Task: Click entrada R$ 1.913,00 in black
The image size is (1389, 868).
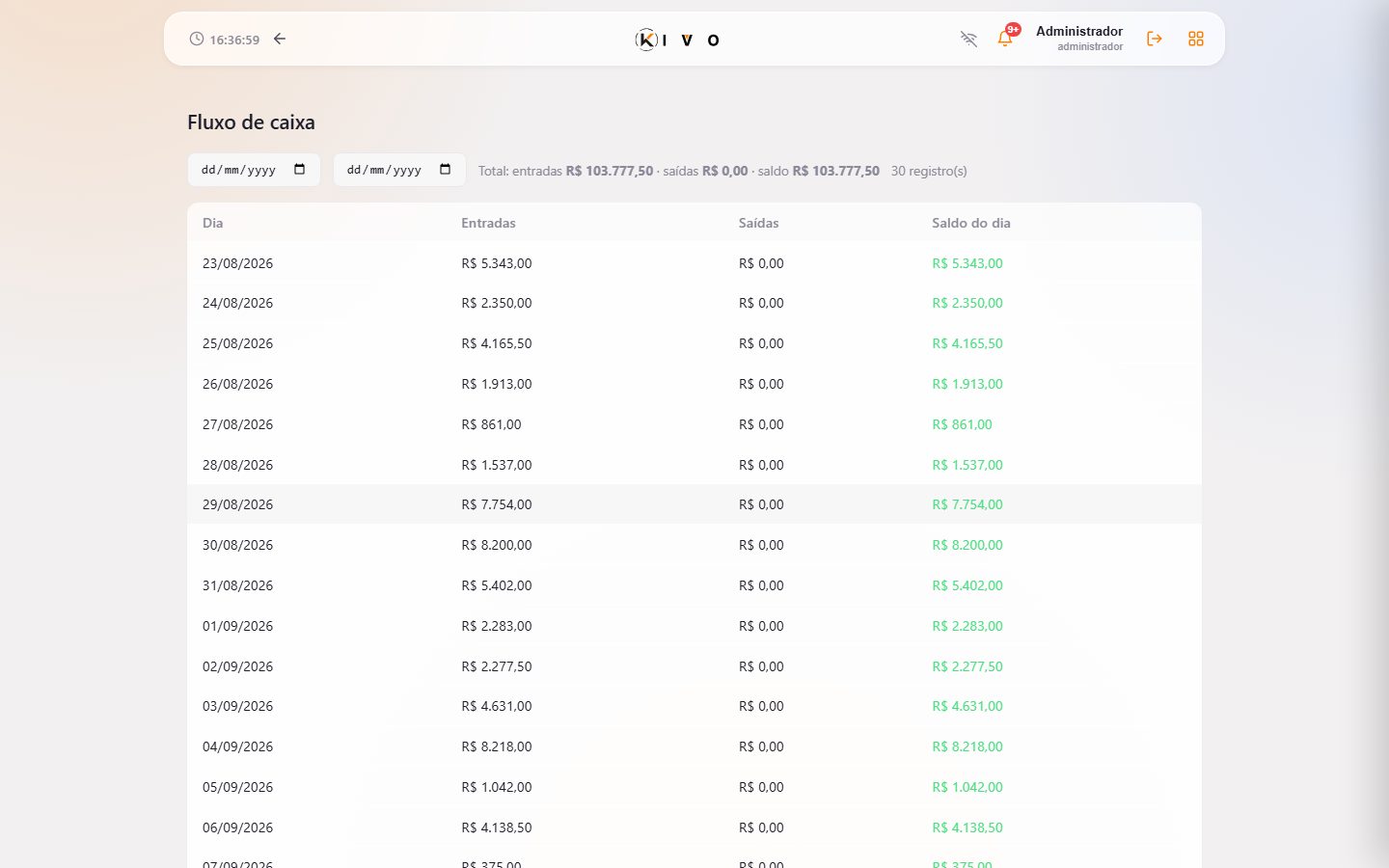Action: tap(497, 384)
